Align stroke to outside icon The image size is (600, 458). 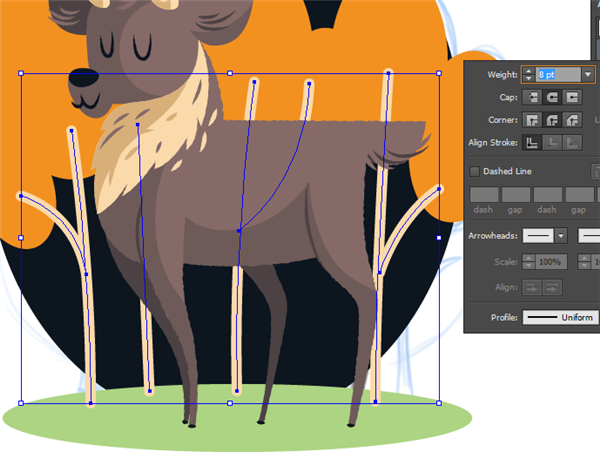(572, 142)
